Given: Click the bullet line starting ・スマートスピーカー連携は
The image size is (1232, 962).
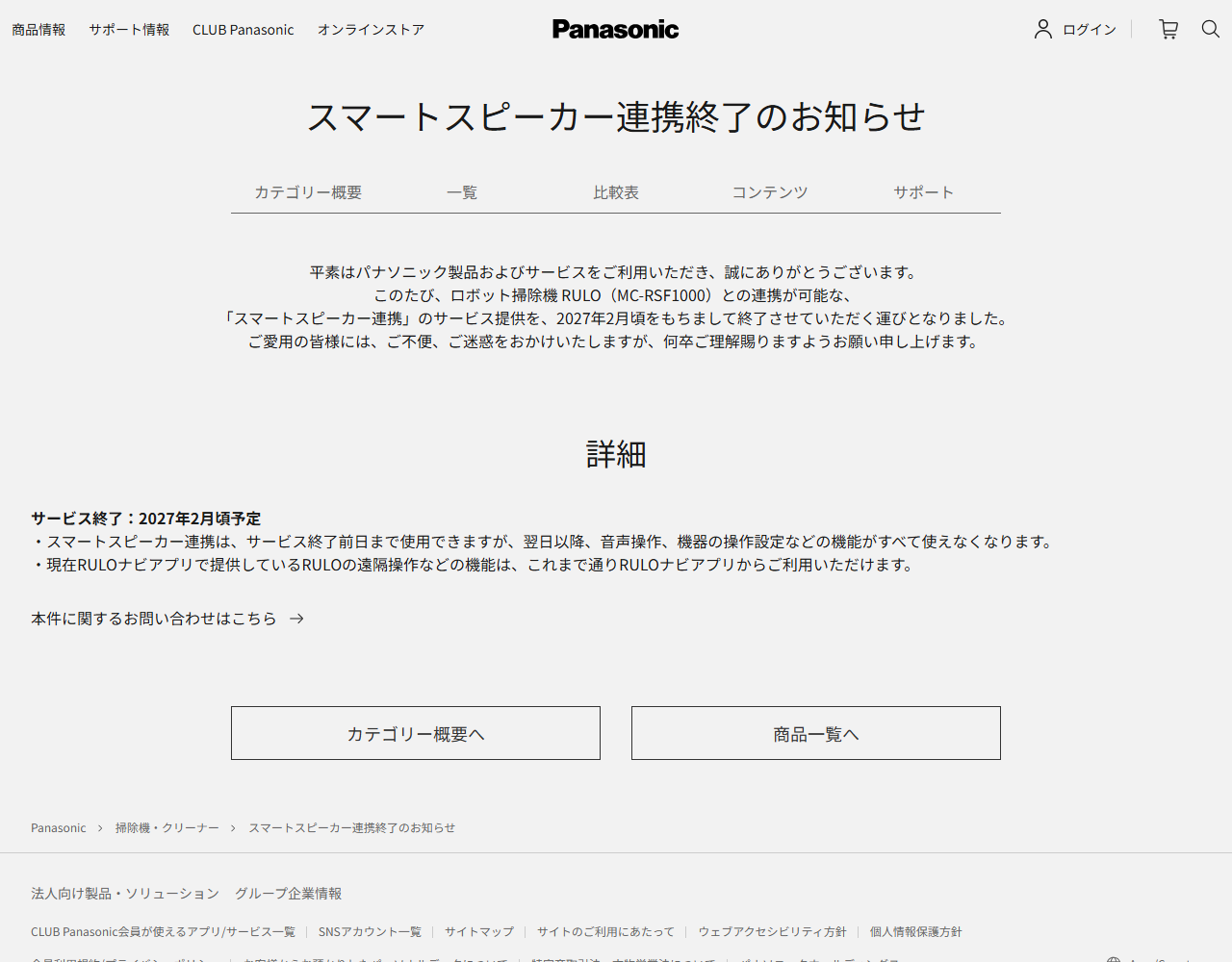Looking at the screenshot, I should (544, 542).
